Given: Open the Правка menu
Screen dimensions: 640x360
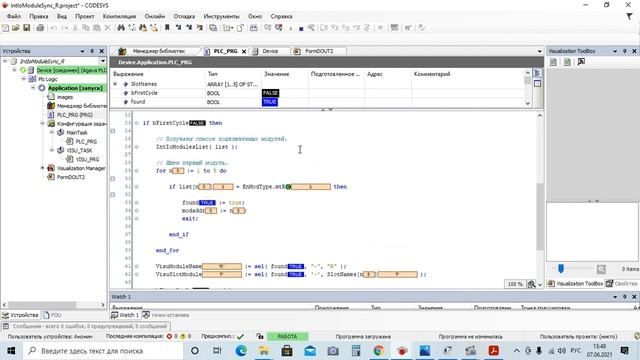Looking at the screenshot, I should pyautogui.click(x=39, y=16).
